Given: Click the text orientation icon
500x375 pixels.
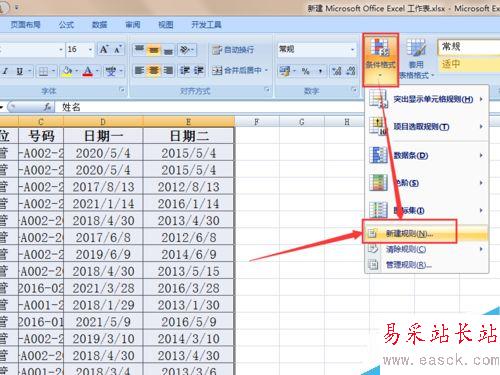Looking at the screenshot, I should [185, 50].
